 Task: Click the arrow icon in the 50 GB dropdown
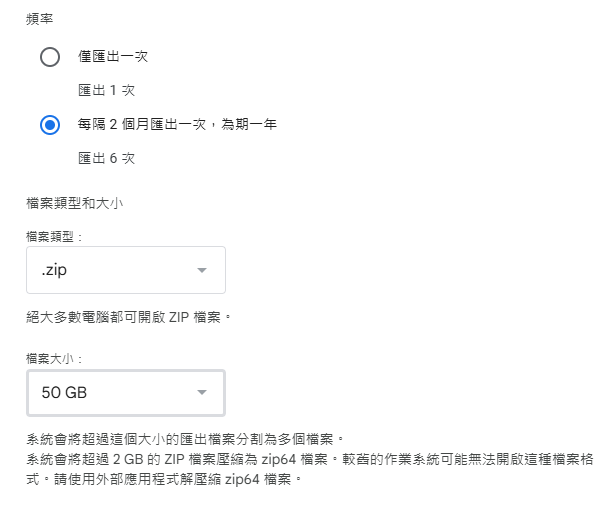(x=202, y=393)
